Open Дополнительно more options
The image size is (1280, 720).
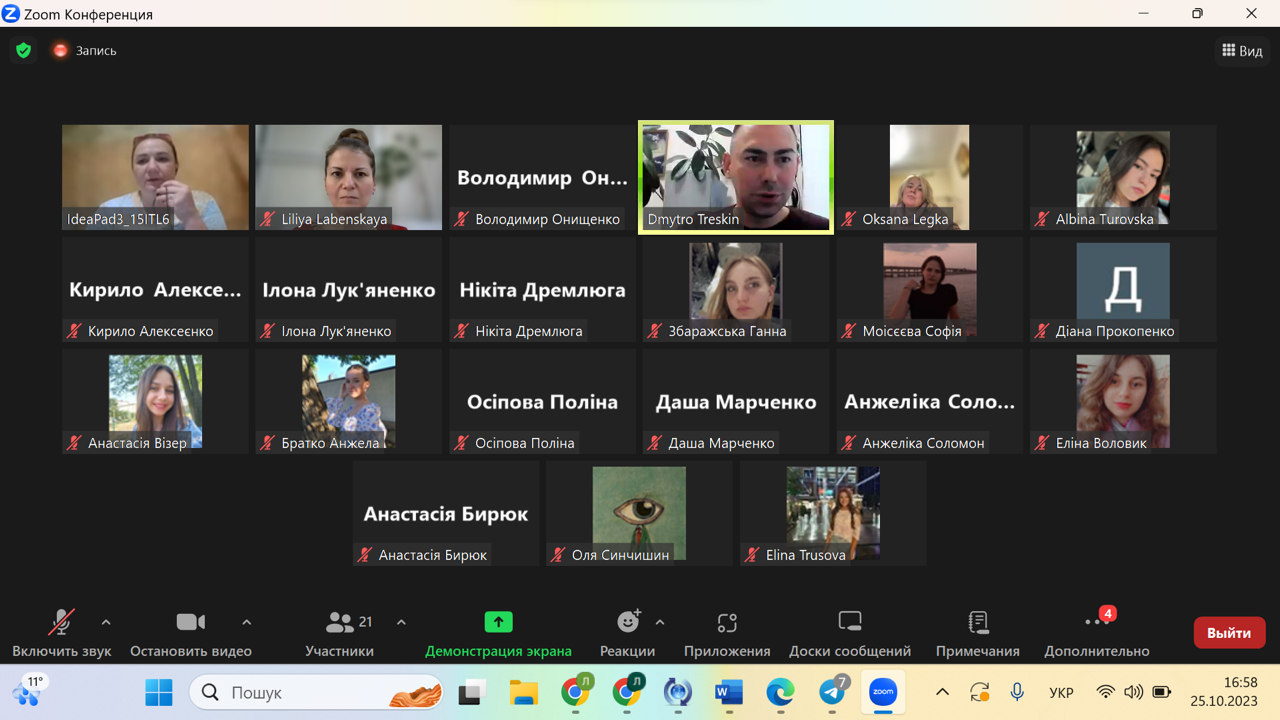pos(1097,634)
